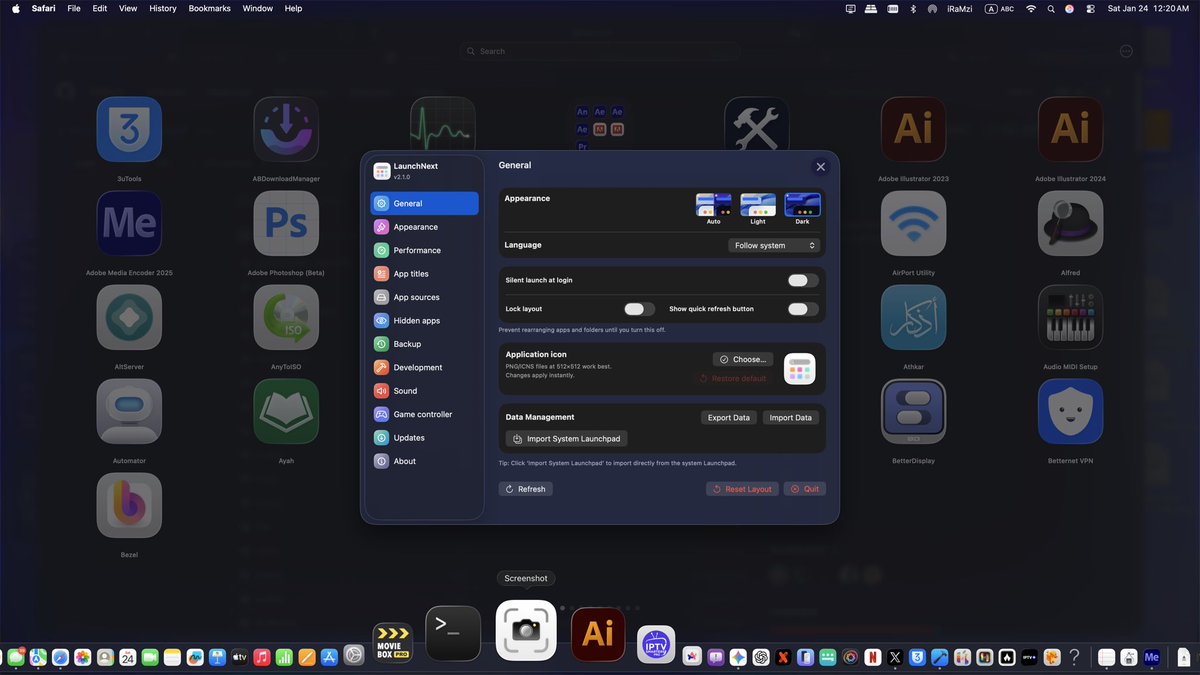Go to the Performance tab
Viewport: 1200px width, 675px height.
click(425, 250)
